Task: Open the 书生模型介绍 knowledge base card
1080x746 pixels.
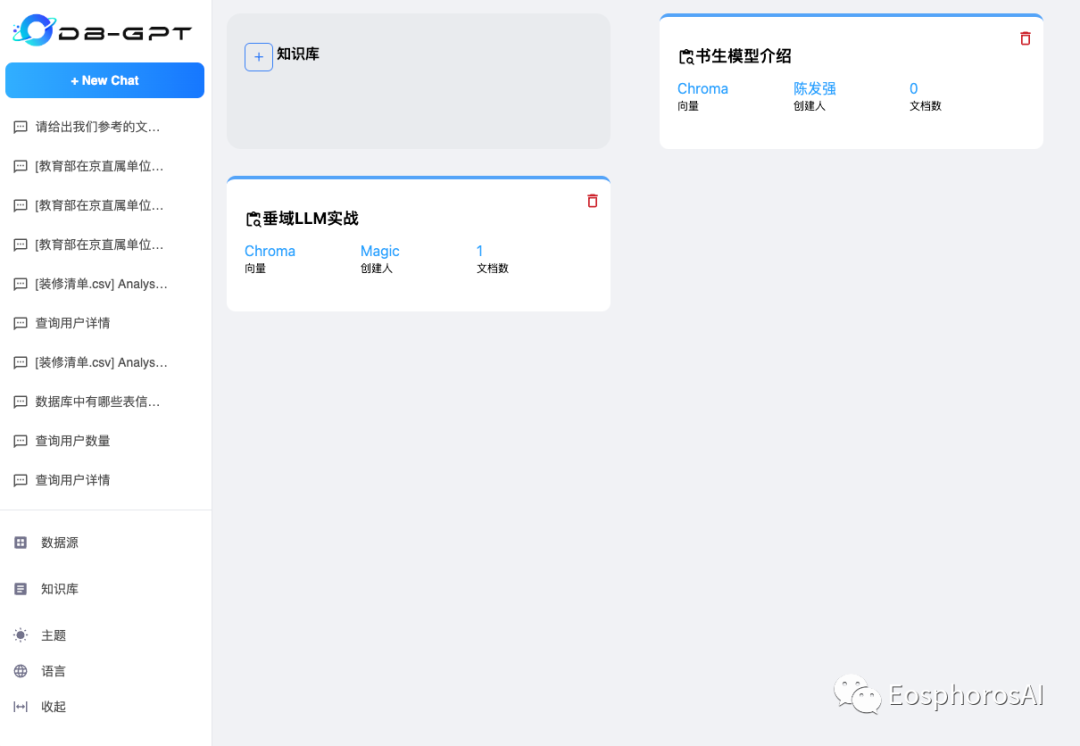Action: [851, 81]
